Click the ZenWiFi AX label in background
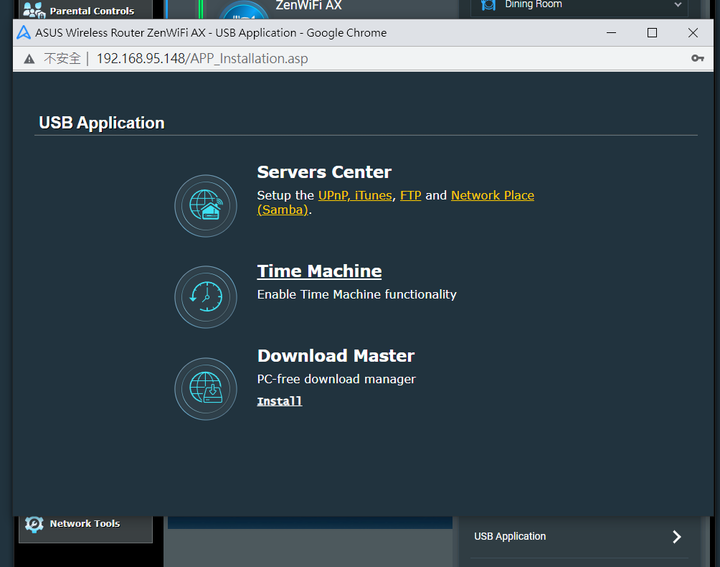 click(309, 6)
